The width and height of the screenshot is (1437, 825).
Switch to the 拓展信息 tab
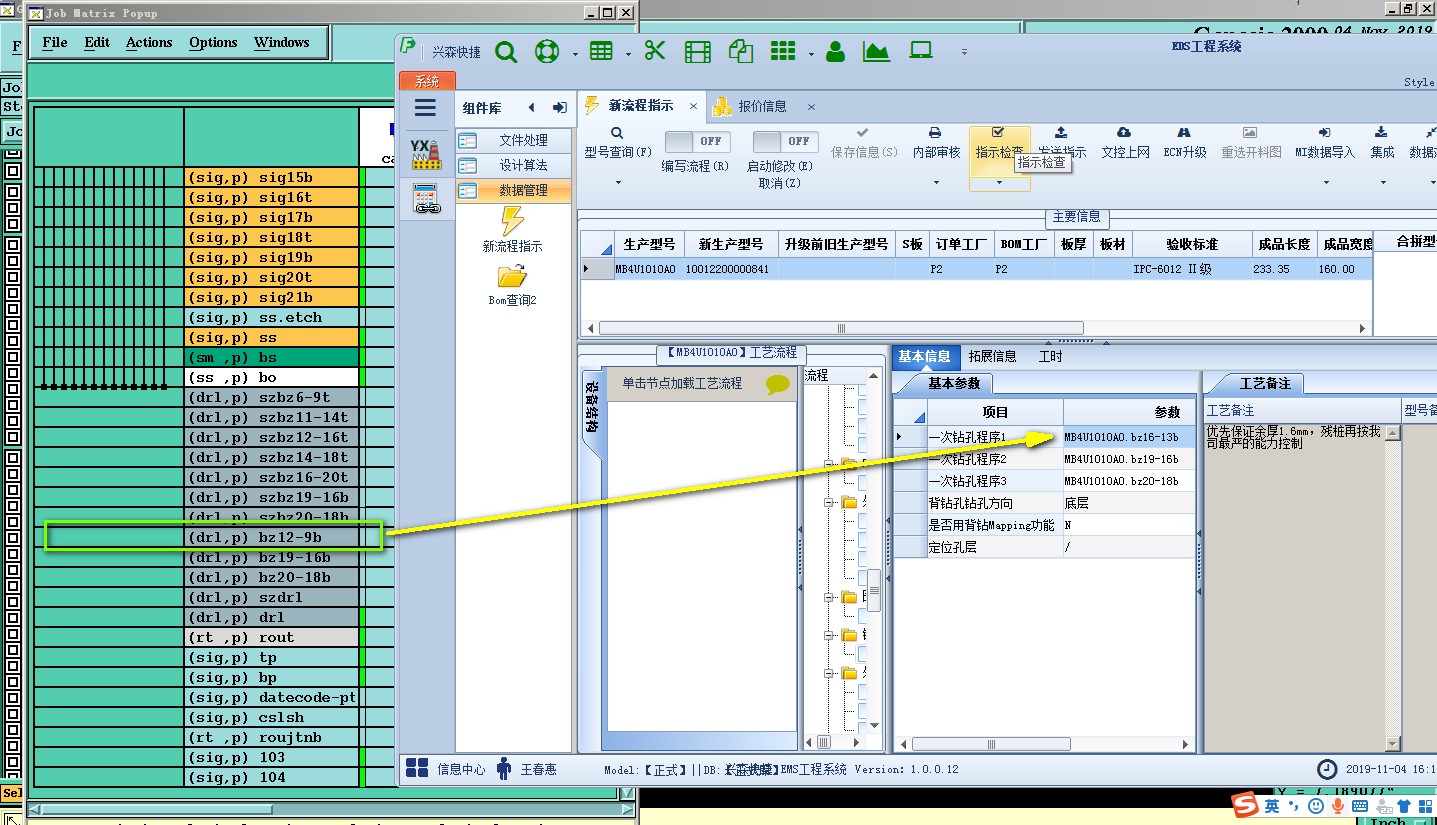[992, 356]
